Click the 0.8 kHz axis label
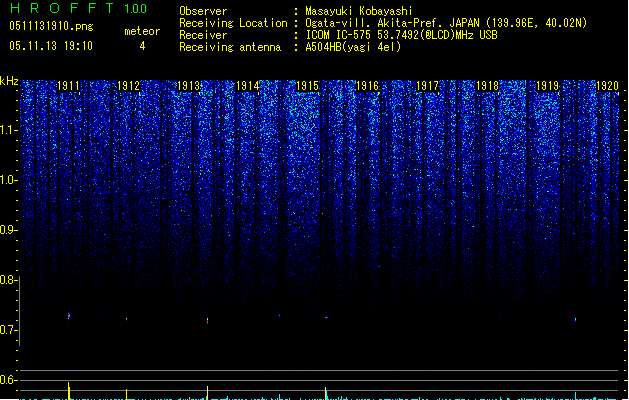 click(8, 280)
